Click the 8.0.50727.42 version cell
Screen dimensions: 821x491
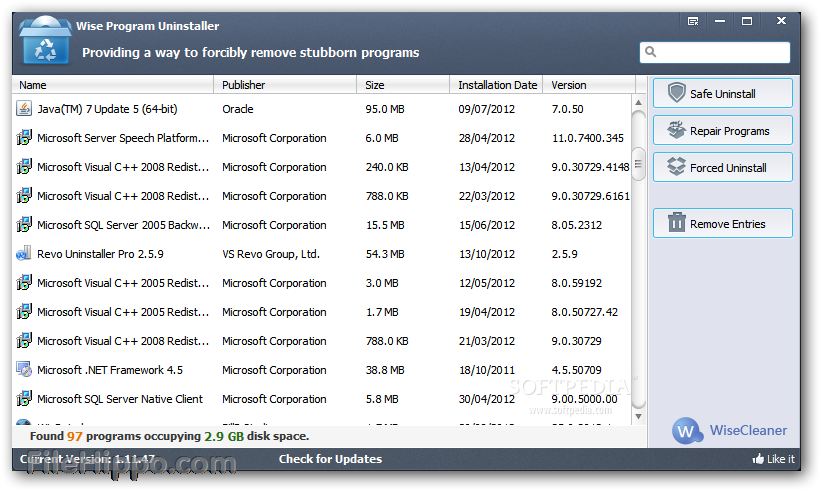(x=584, y=312)
